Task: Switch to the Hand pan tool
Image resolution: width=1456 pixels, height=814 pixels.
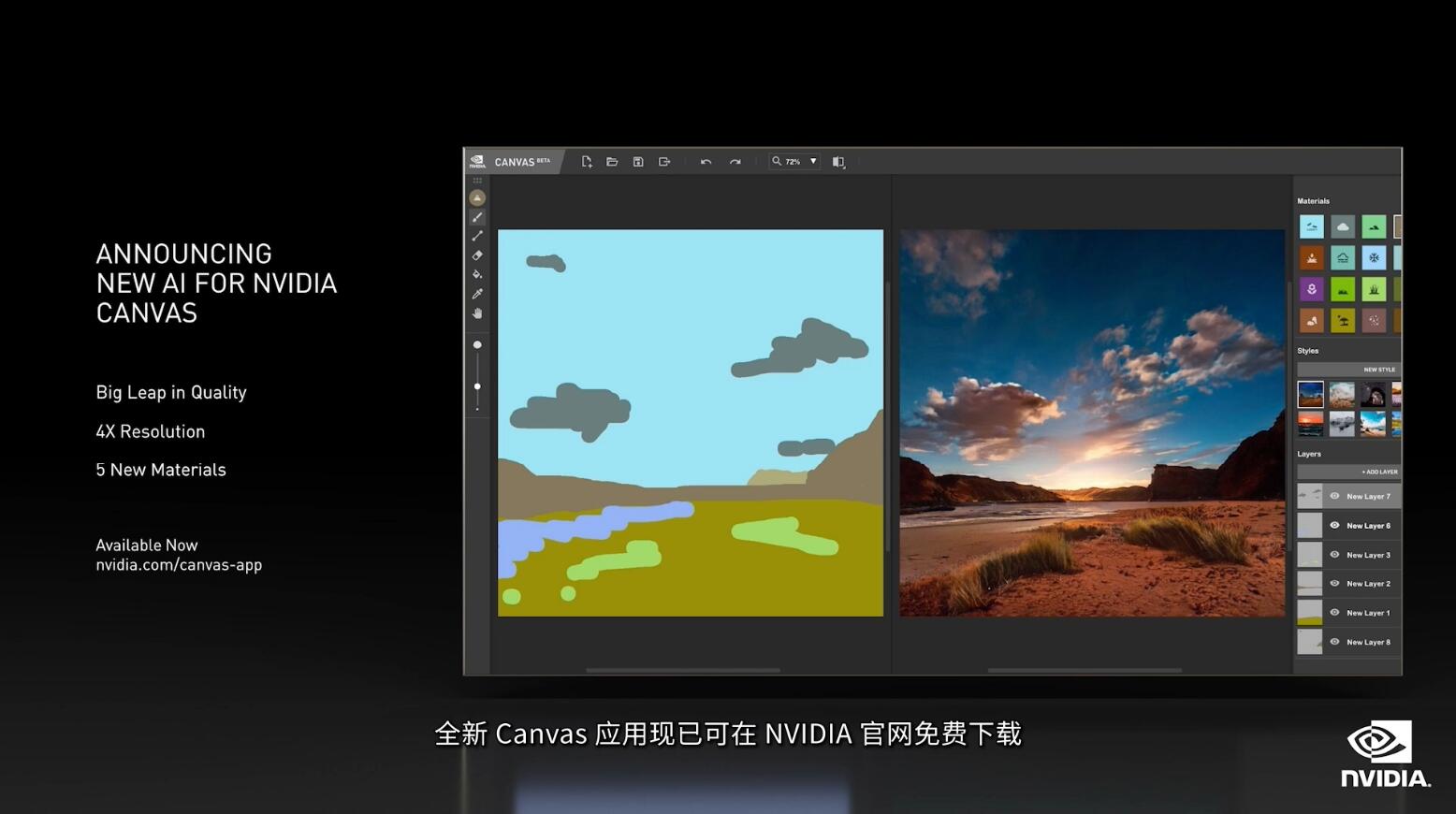Action: 477,313
